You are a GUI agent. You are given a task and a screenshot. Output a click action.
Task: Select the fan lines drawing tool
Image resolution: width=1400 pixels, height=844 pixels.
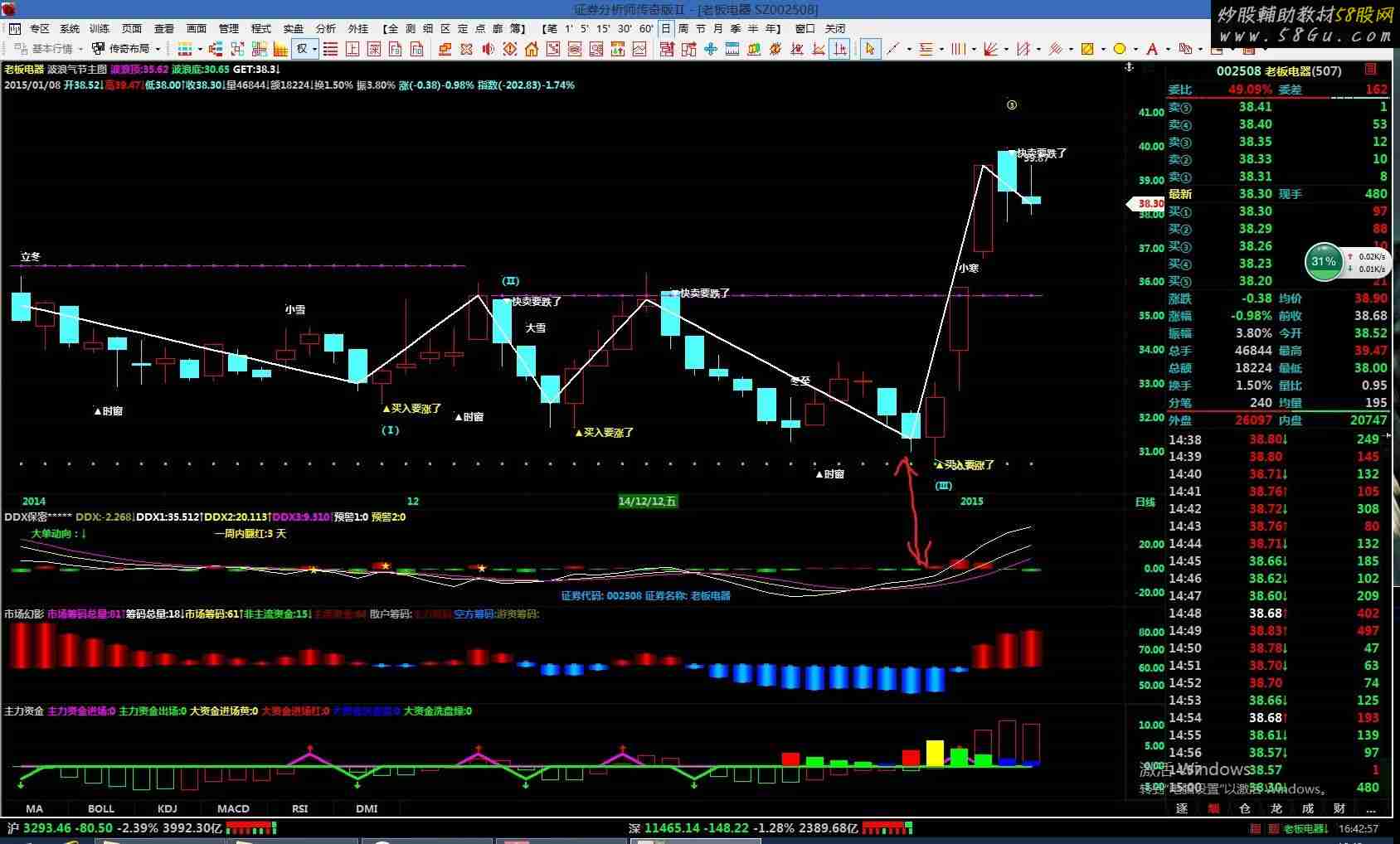(x=990, y=49)
